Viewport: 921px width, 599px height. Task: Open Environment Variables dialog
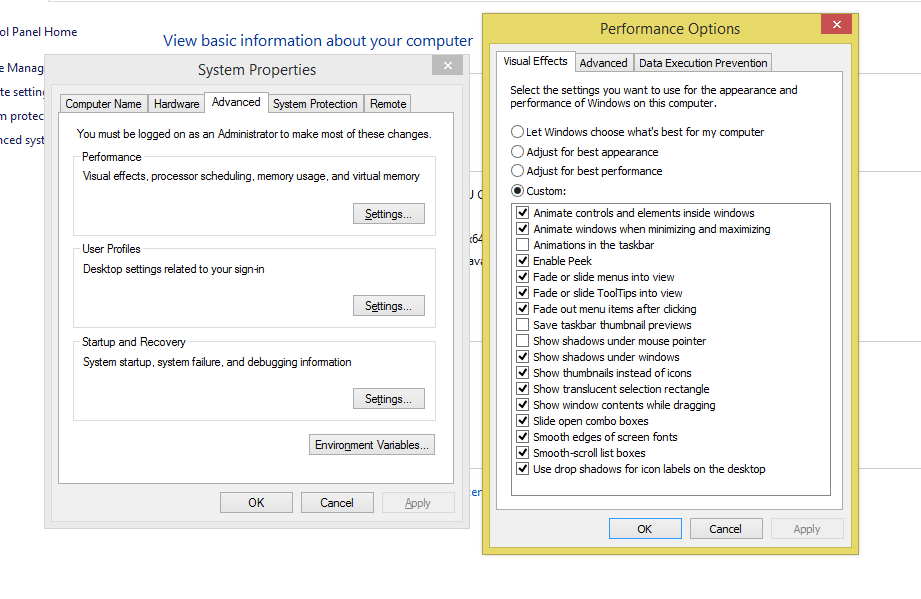click(372, 445)
